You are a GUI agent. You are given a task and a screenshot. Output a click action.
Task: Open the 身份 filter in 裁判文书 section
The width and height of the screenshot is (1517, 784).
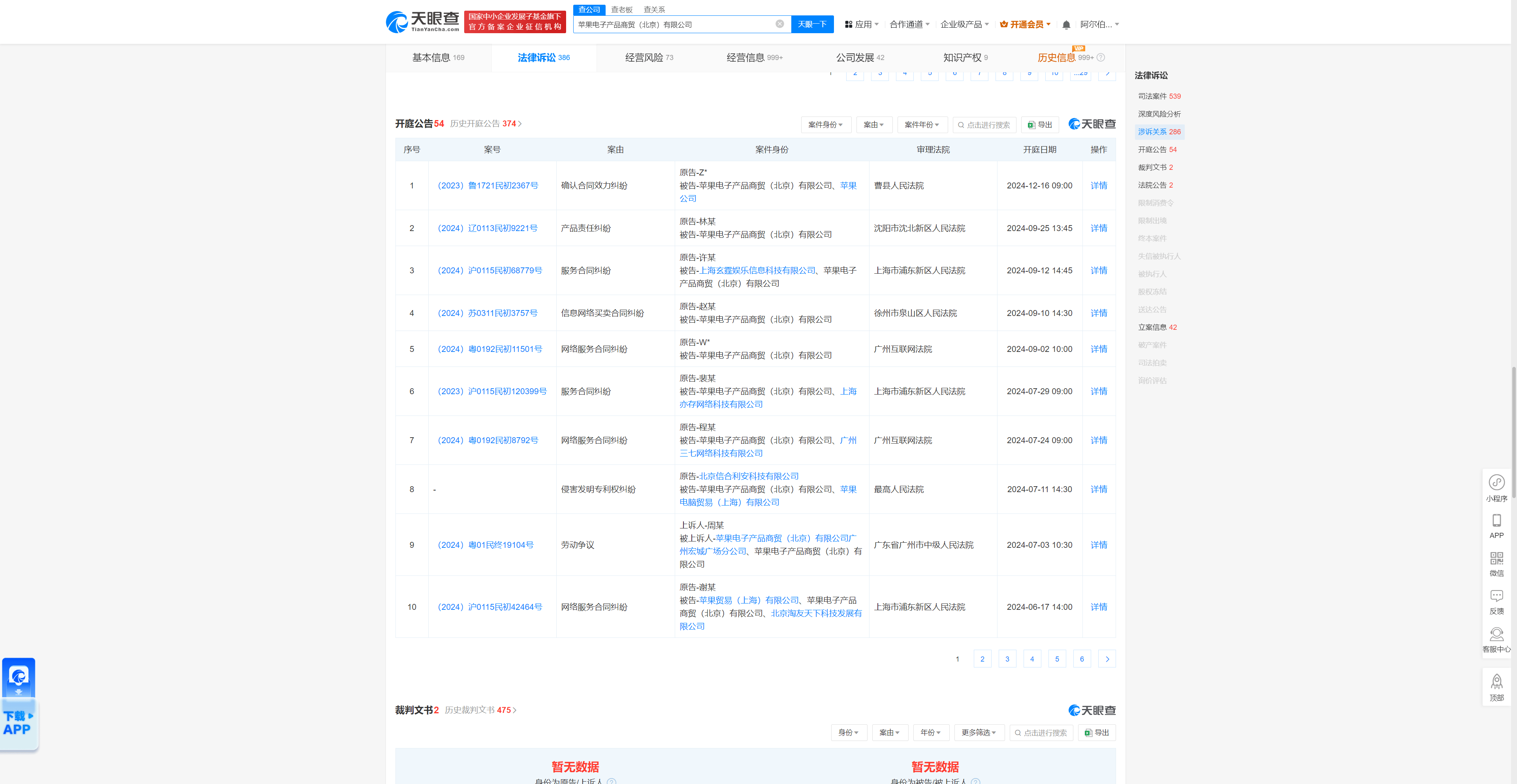pos(849,733)
